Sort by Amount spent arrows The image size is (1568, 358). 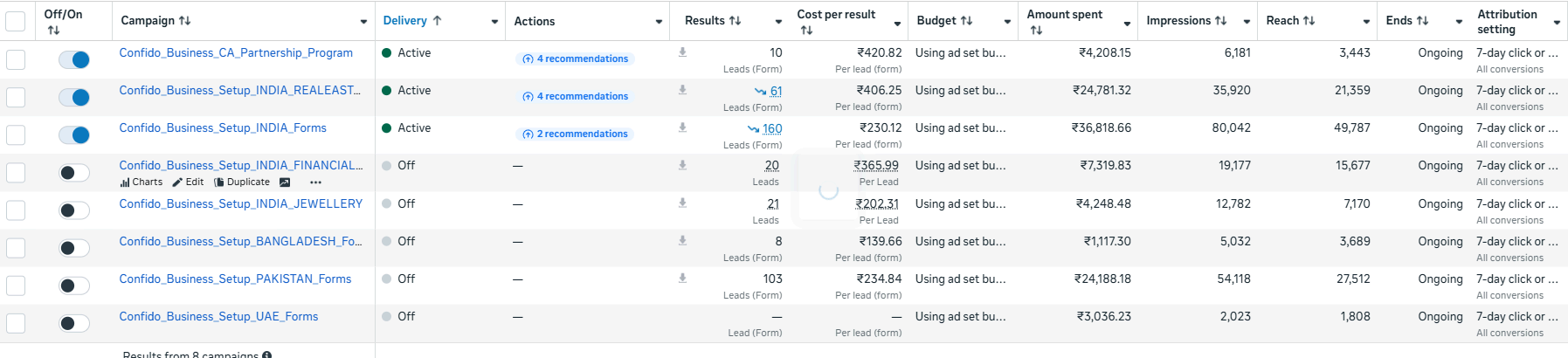tap(1036, 30)
